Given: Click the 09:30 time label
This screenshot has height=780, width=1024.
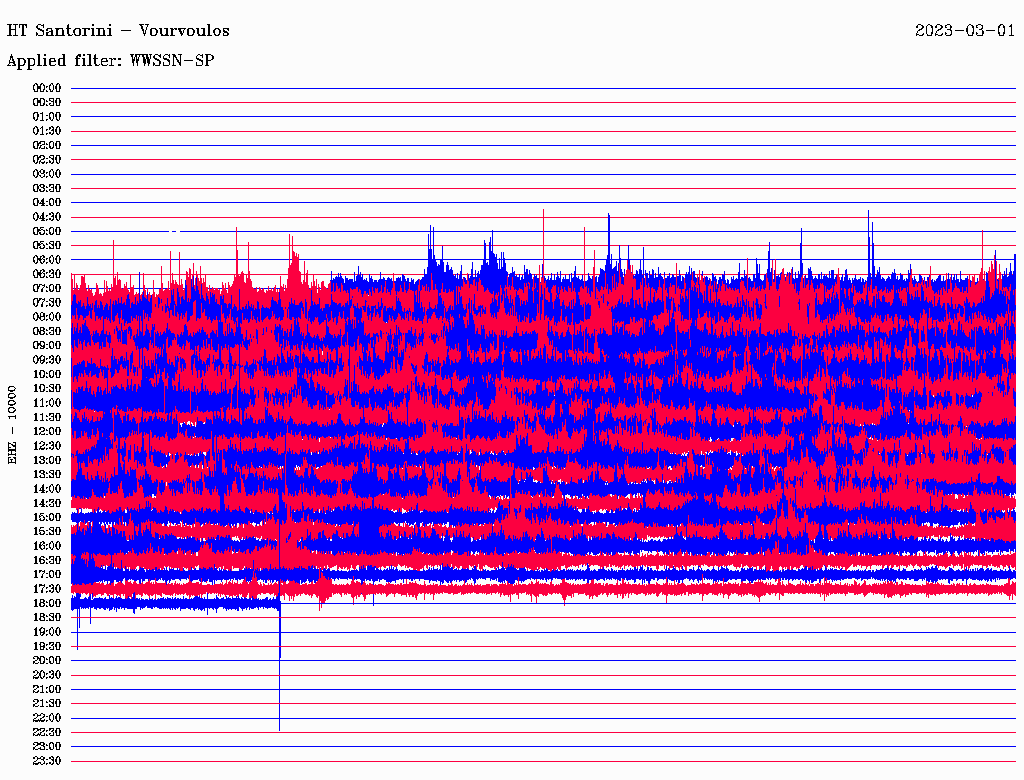Looking at the screenshot, I should 47,360.
